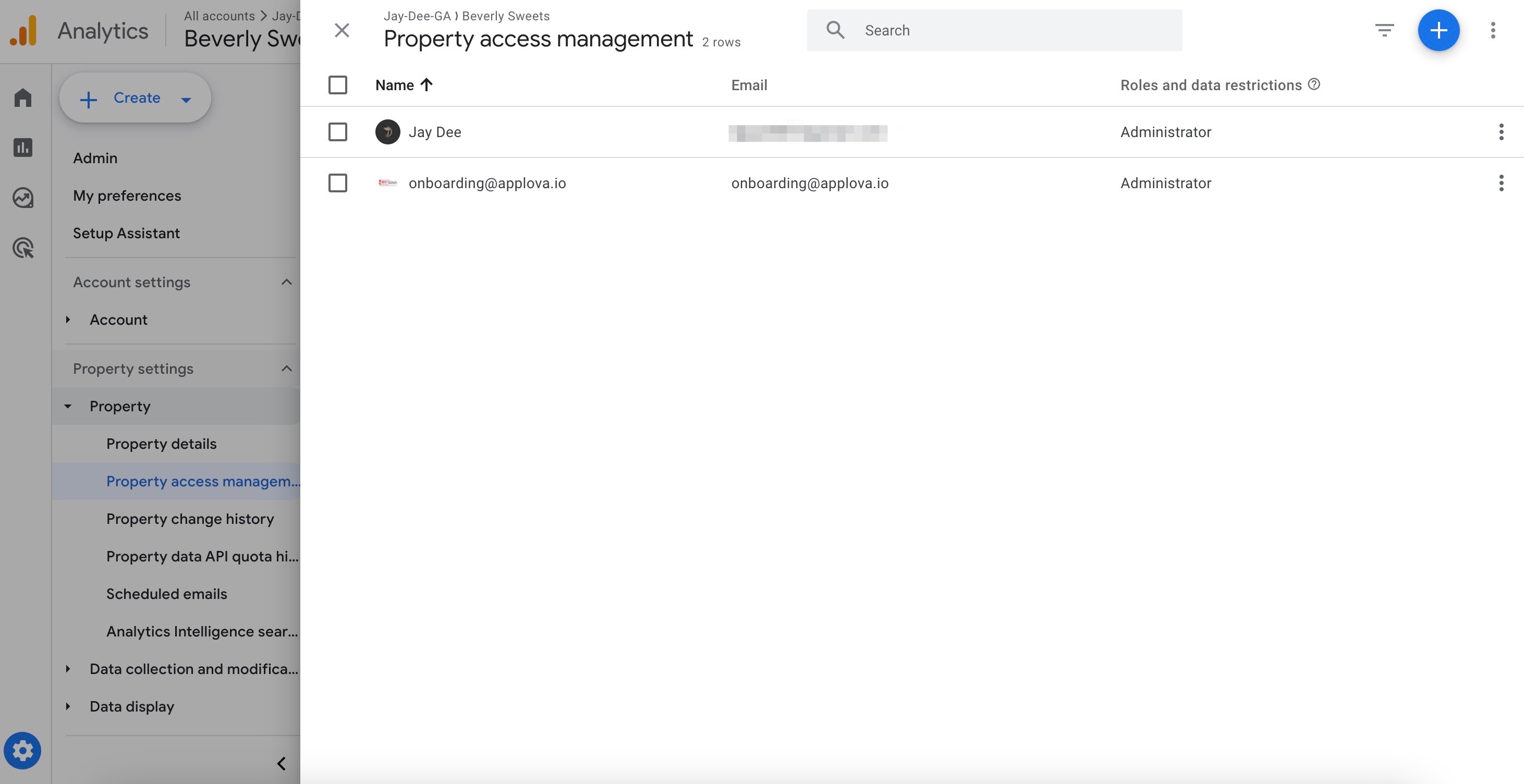Click the roles and restrictions help icon
1524x784 pixels.
1314,84
